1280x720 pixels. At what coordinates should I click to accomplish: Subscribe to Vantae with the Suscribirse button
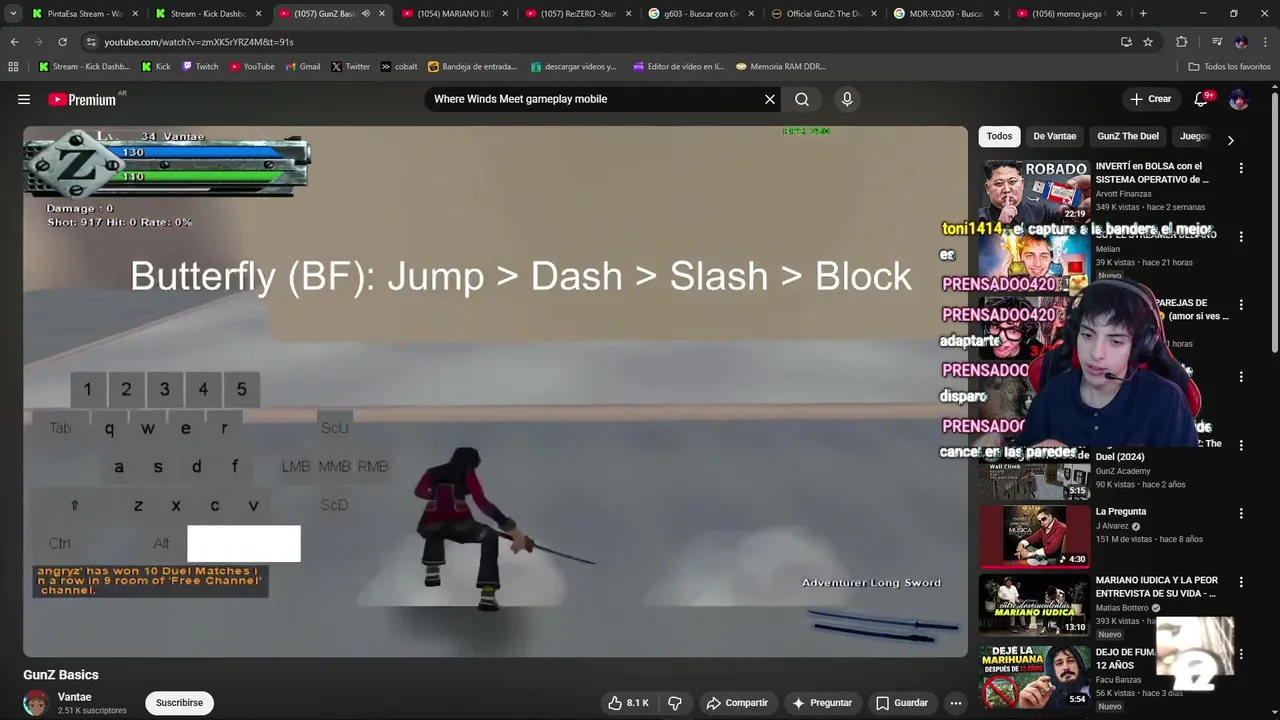pos(179,703)
